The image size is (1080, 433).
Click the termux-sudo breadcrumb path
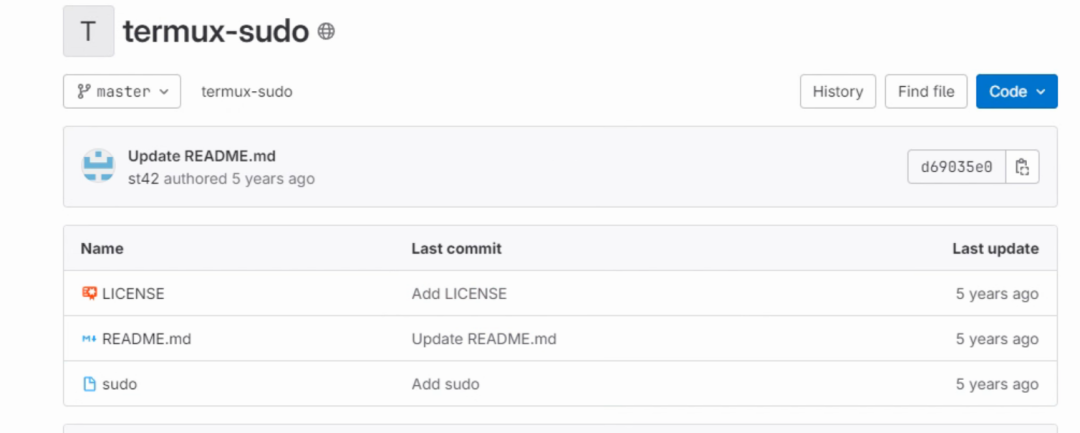(247, 92)
